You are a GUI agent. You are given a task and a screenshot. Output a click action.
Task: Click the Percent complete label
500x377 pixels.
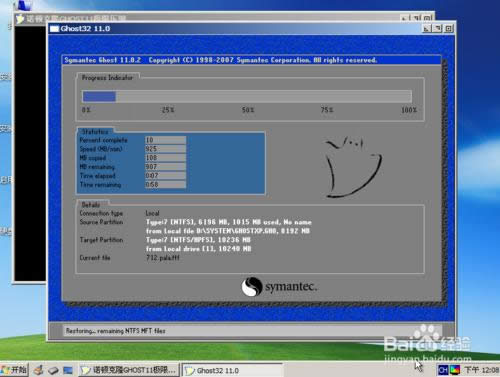[x=103, y=140]
